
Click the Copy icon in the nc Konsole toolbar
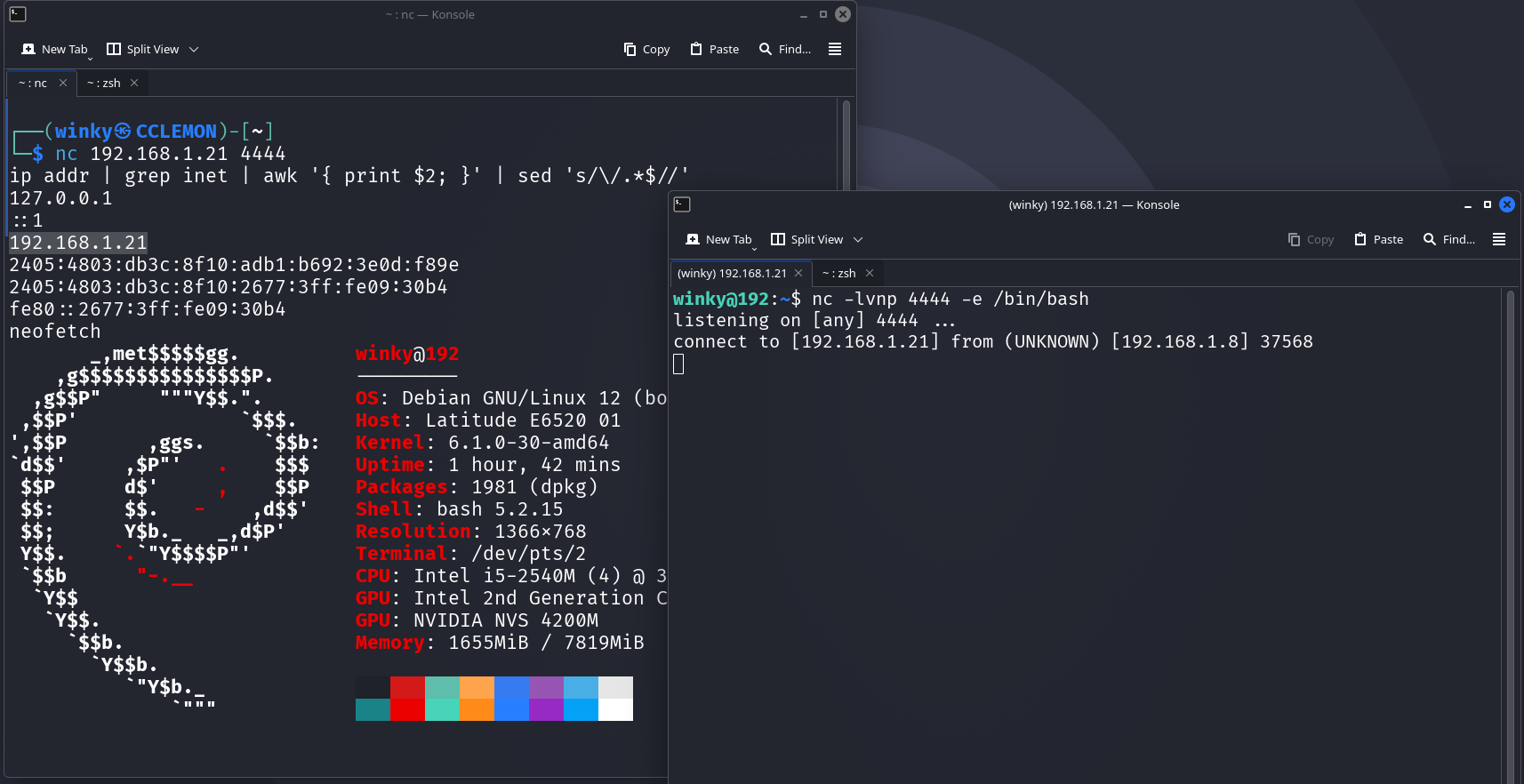point(630,50)
